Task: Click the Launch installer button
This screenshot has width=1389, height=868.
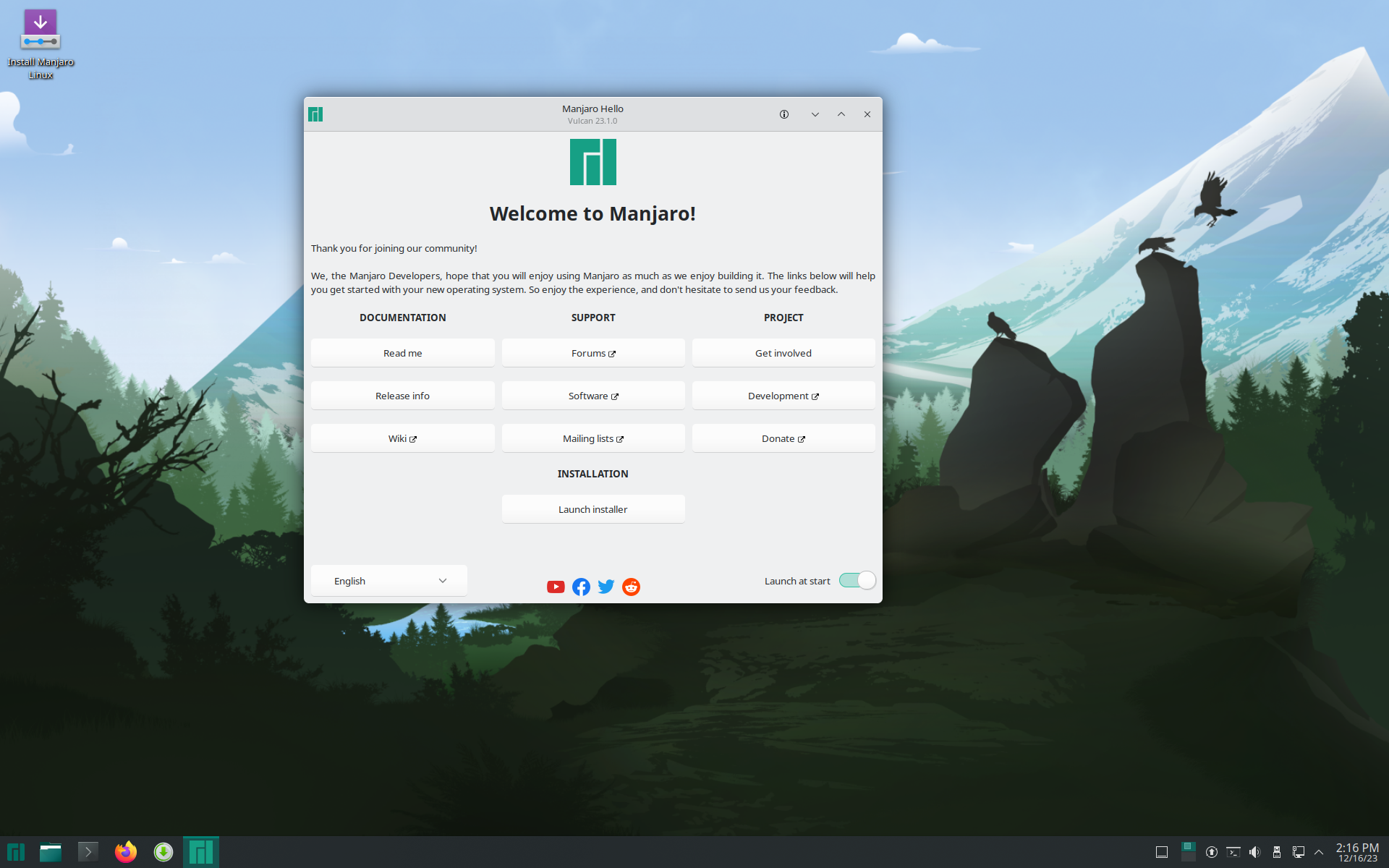Action: pos(593,509)
